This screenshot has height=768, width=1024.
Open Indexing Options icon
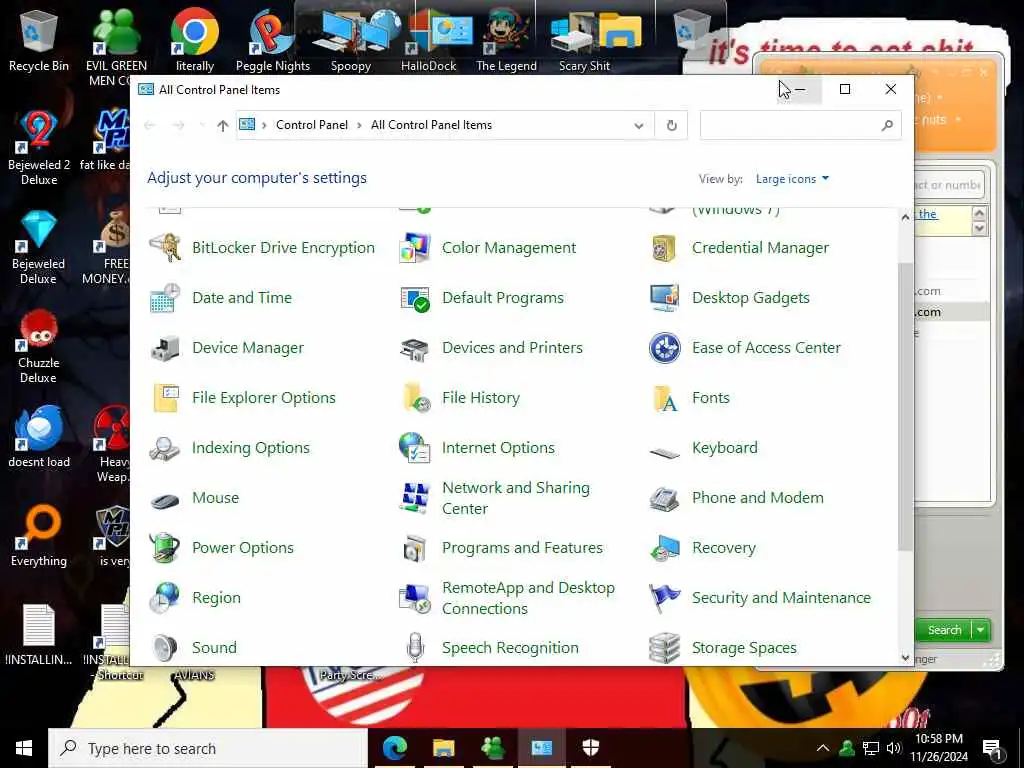[x=165, y=448]
